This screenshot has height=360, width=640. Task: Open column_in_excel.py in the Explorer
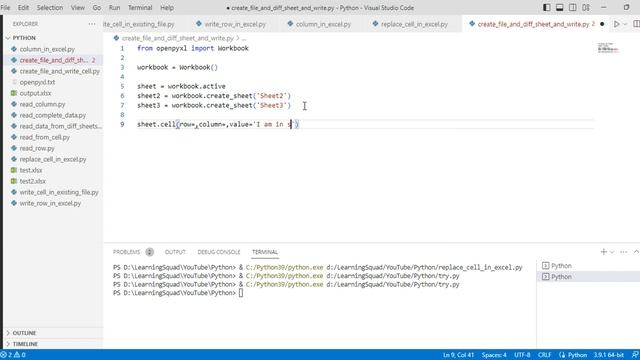[x=47, y=49]
